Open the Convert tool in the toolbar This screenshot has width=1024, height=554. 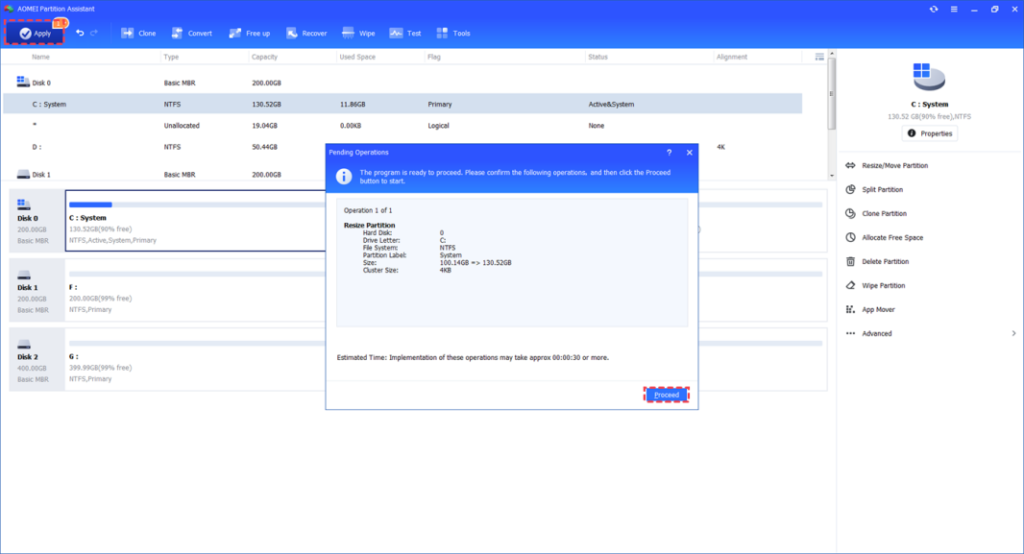(190, 33)
